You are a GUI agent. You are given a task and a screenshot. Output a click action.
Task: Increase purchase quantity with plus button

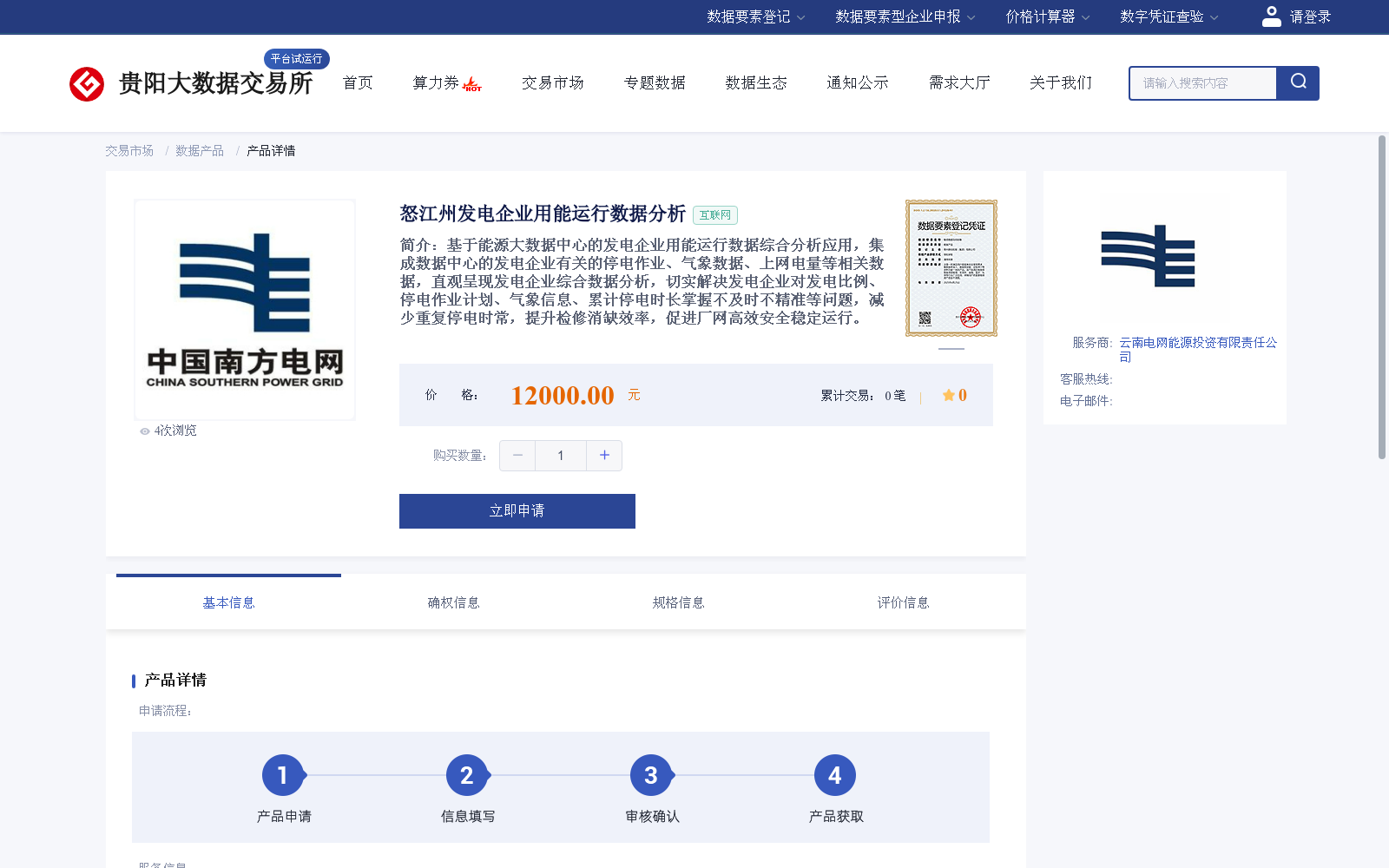[x=604, y=456]
